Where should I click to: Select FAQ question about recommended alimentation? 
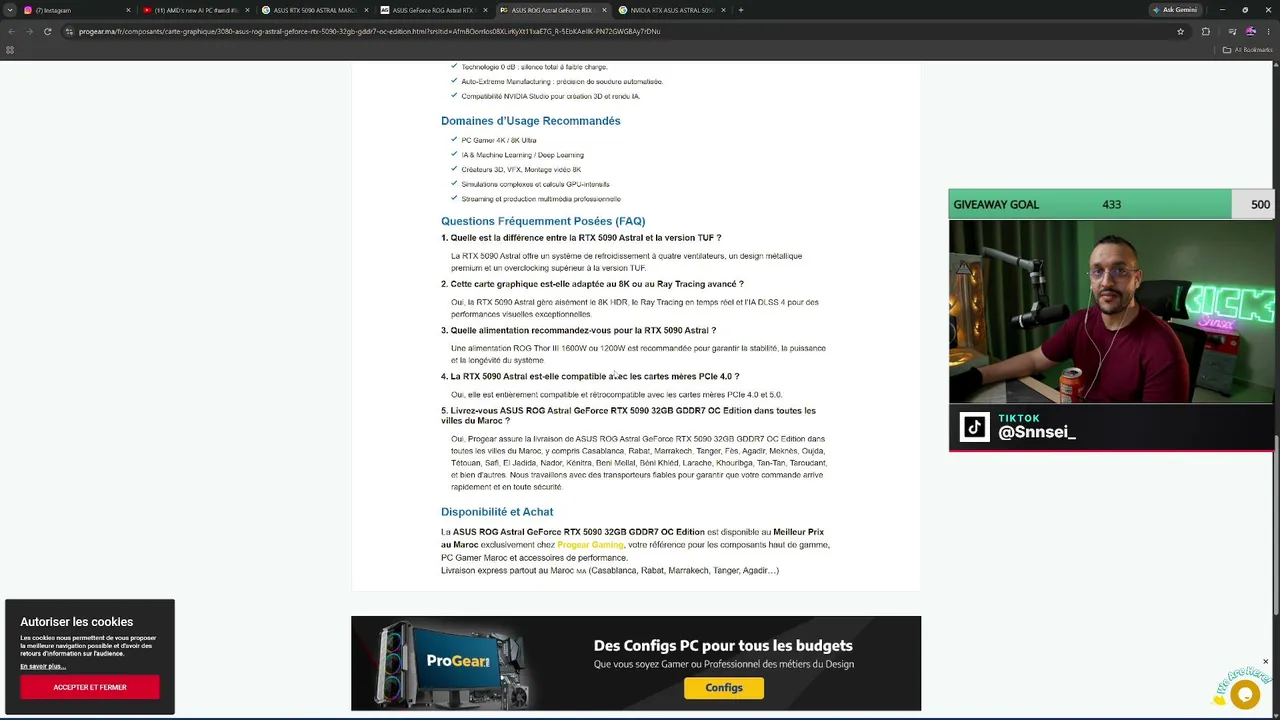(x=578, y=330)
